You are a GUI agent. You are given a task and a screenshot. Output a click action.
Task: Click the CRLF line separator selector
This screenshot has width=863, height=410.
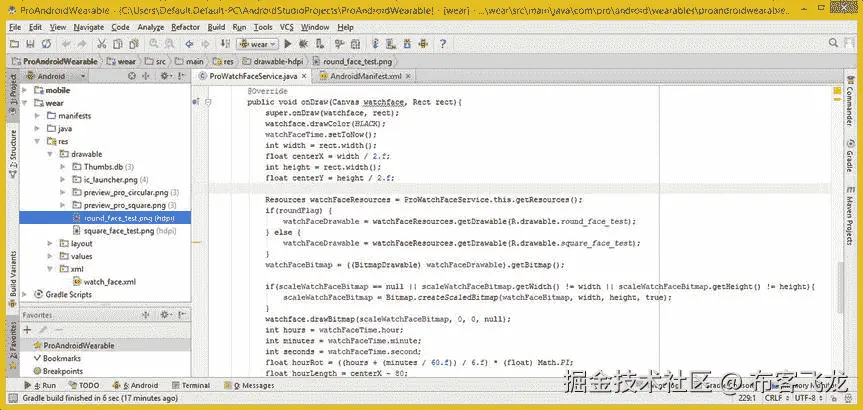pos(776,397)
